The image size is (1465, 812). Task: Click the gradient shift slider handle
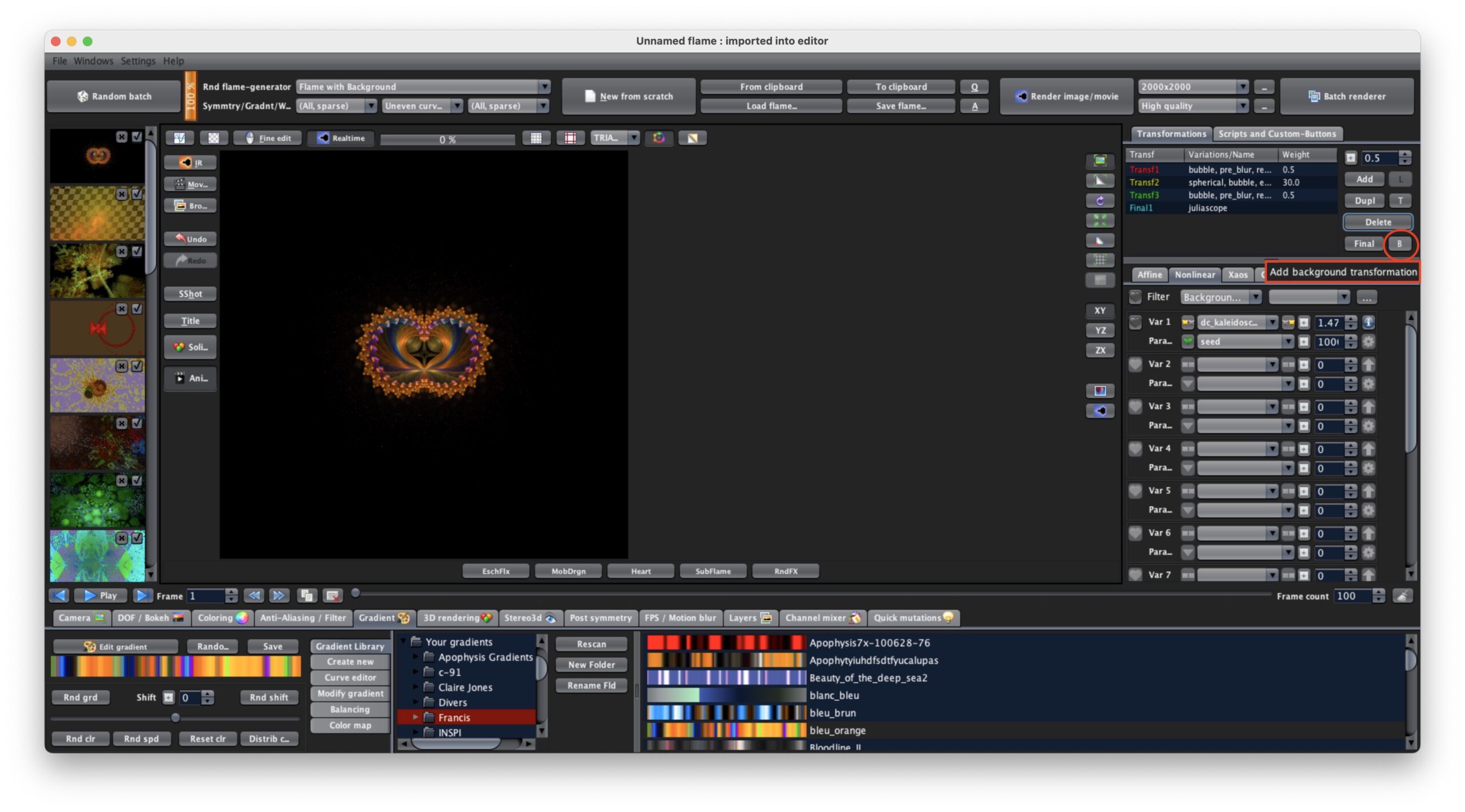click(176, 718)
